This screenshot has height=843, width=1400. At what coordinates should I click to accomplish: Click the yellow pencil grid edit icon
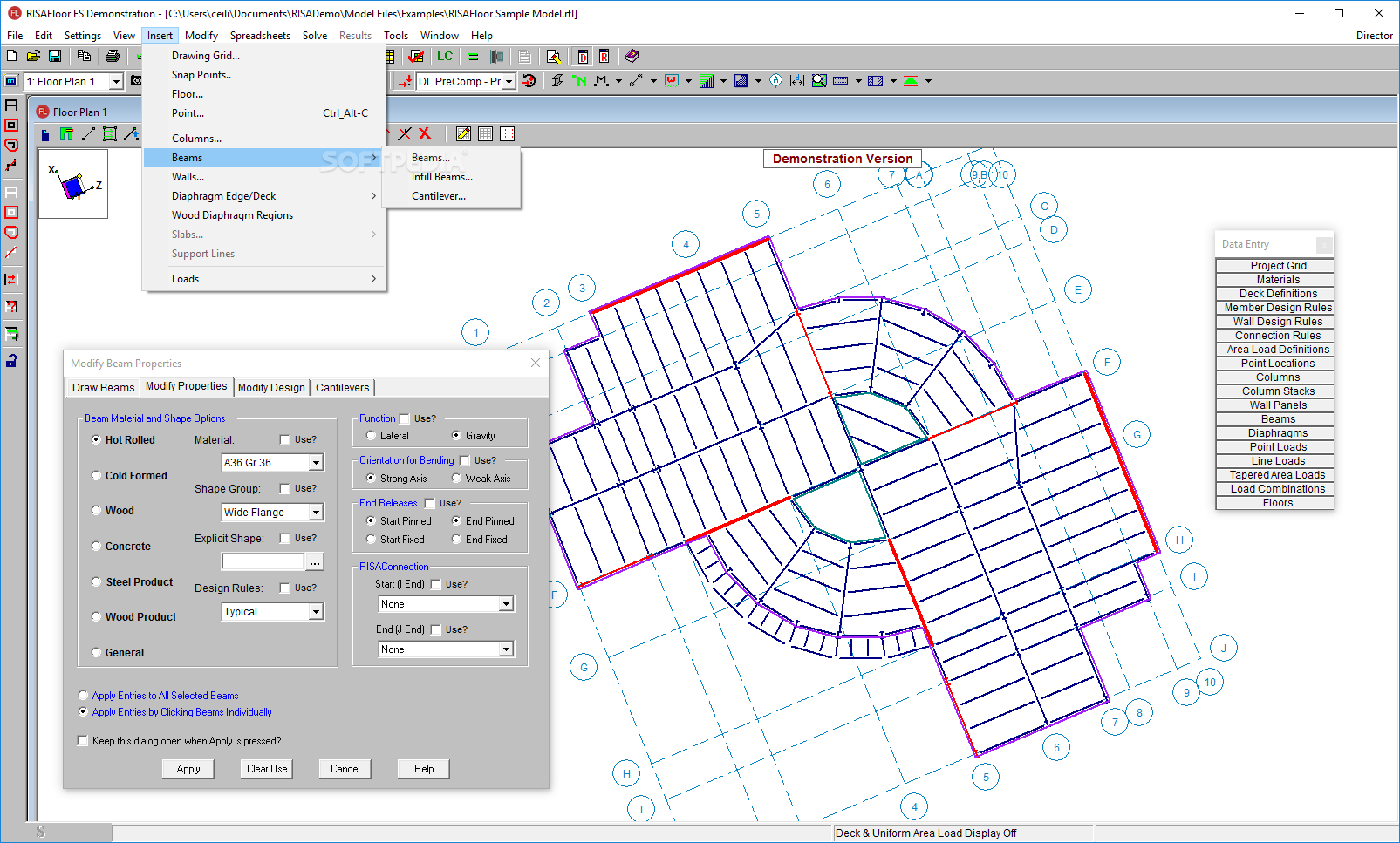[463, 133]
